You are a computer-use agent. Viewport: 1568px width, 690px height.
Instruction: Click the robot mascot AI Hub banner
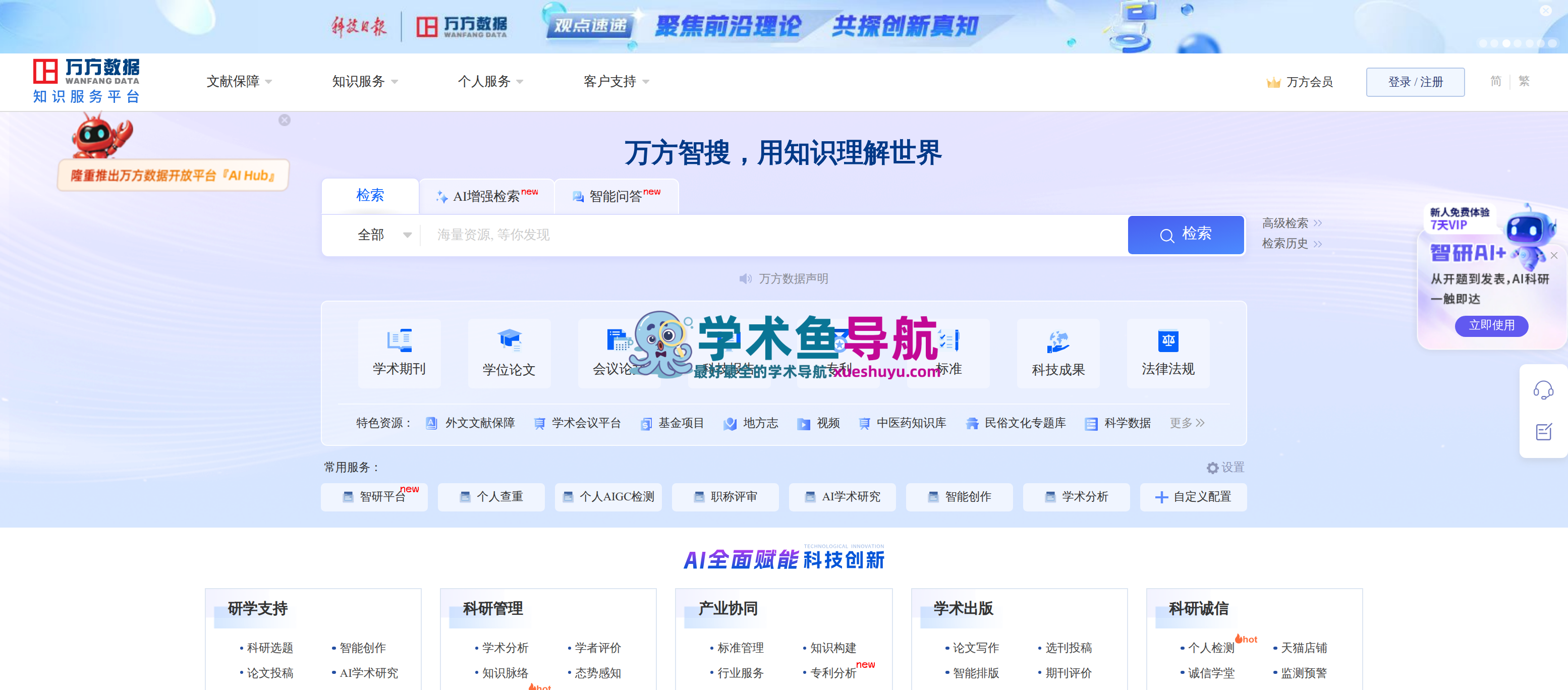173,153
